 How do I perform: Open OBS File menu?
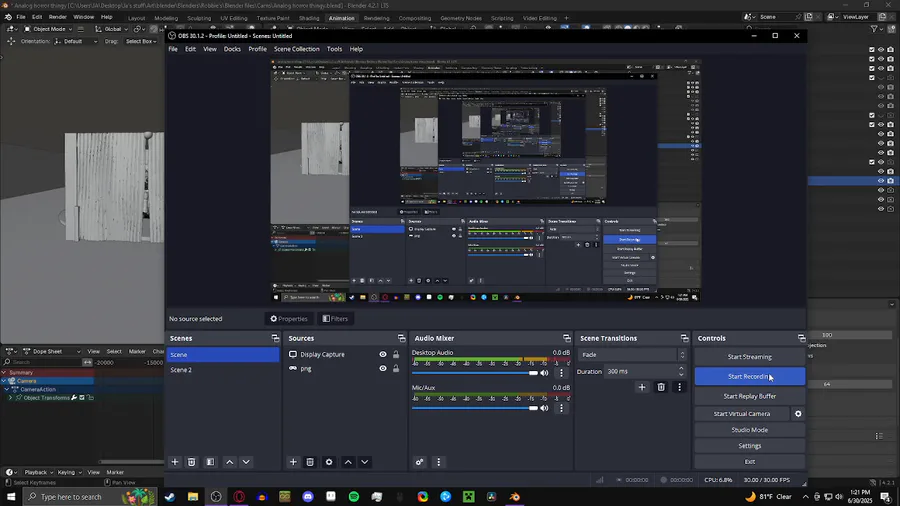click(x=173, y=49)
